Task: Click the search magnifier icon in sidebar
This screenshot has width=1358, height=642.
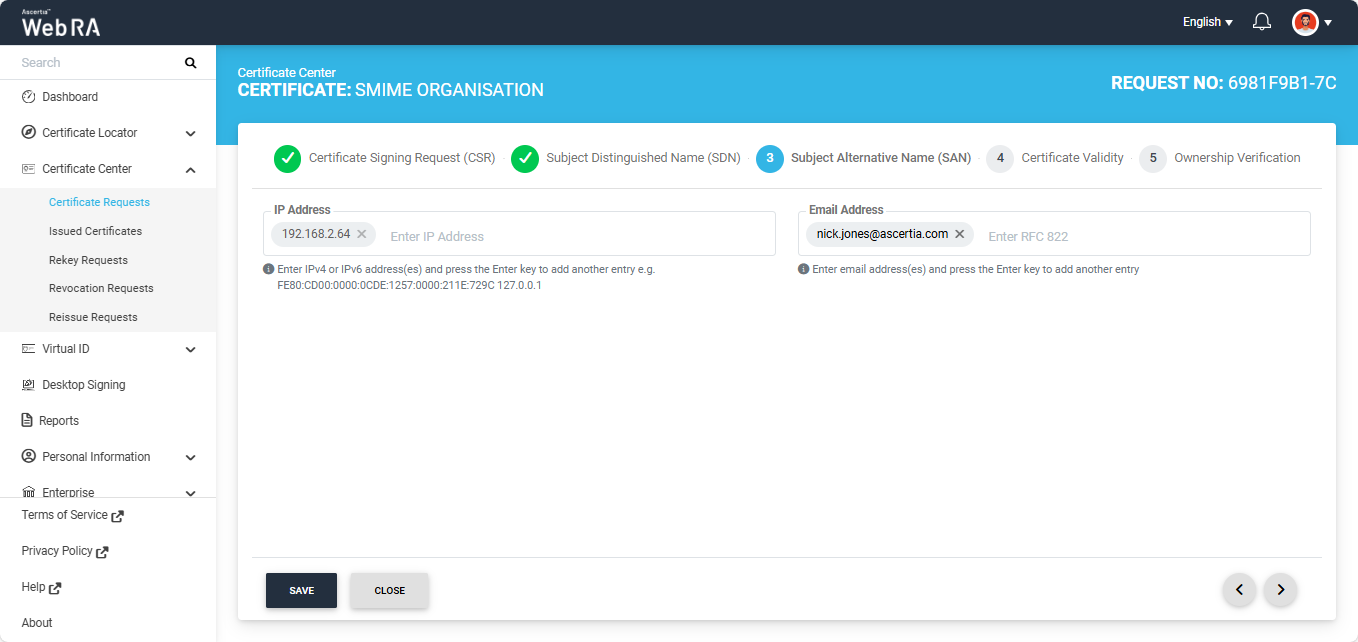Action: tap(190, 63)
